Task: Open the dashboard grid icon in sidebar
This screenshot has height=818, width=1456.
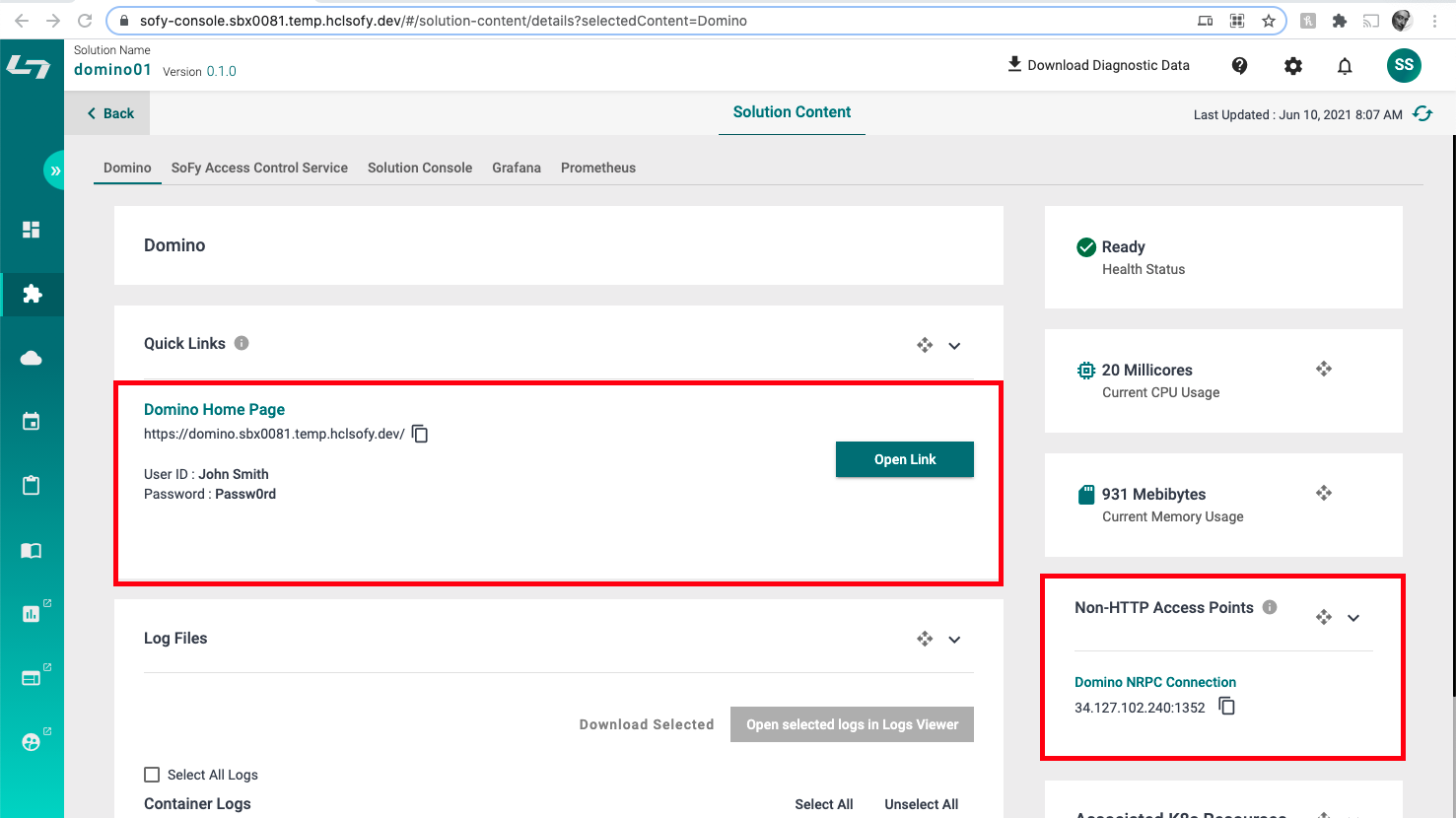Action: (x=32, y=230)
